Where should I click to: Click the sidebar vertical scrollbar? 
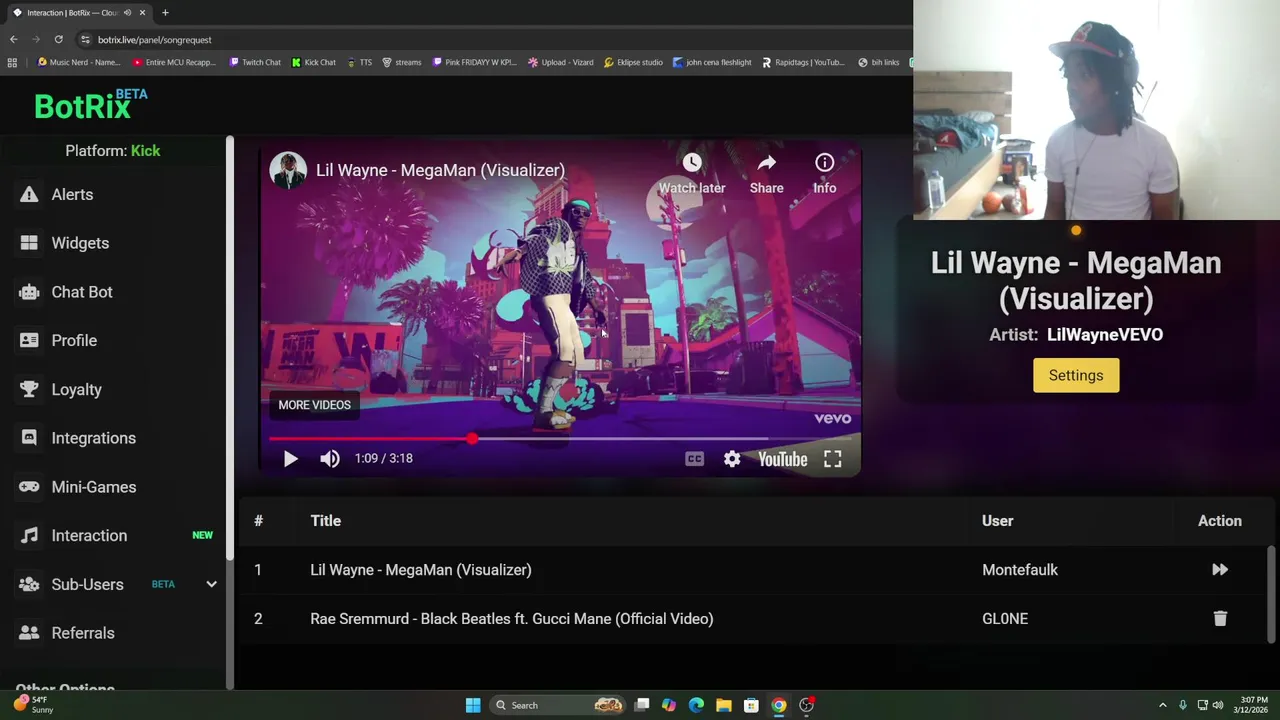point(230,350)
